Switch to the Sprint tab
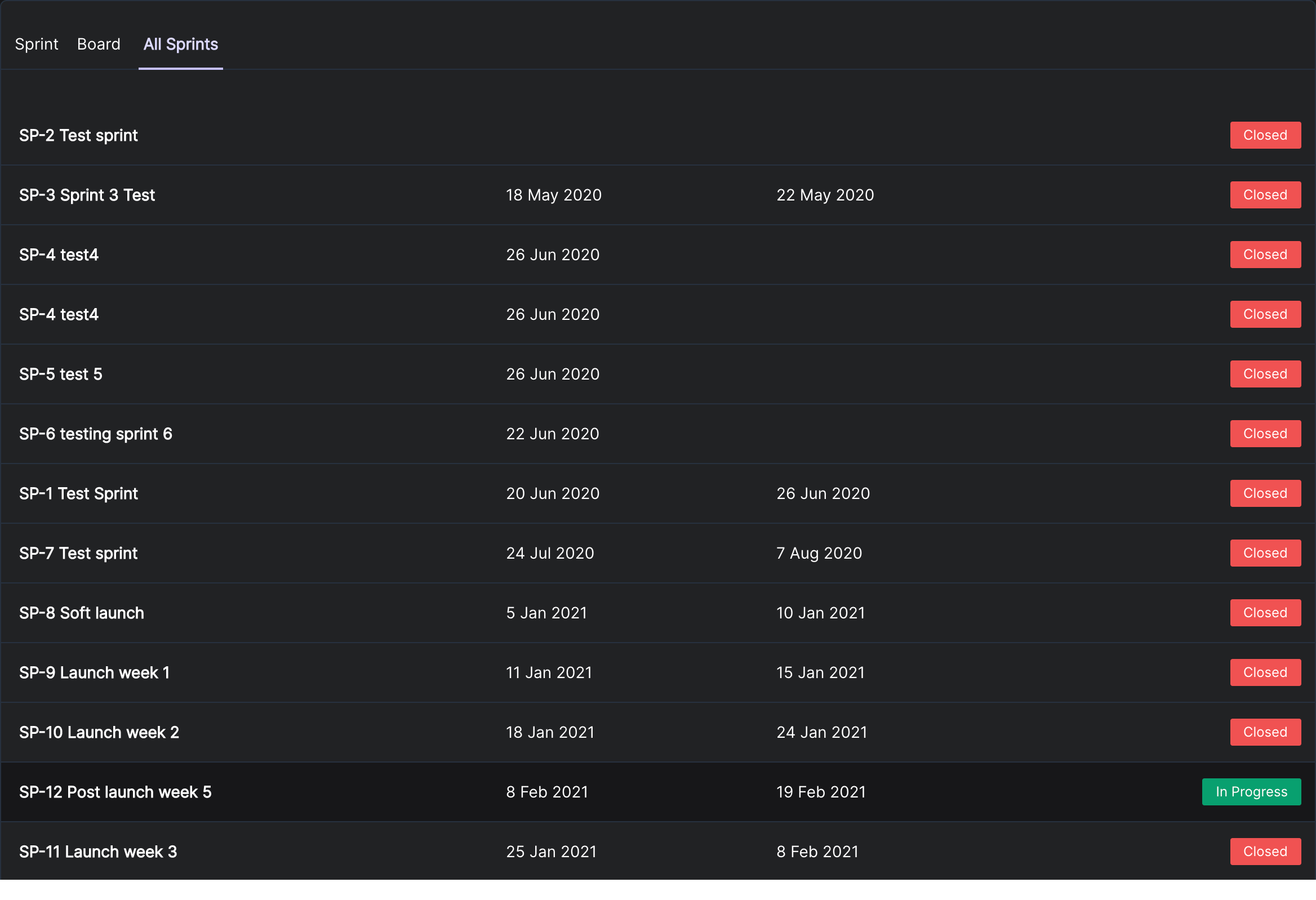The height and width of the screenshot is (900, 1316). coord(36,44)
